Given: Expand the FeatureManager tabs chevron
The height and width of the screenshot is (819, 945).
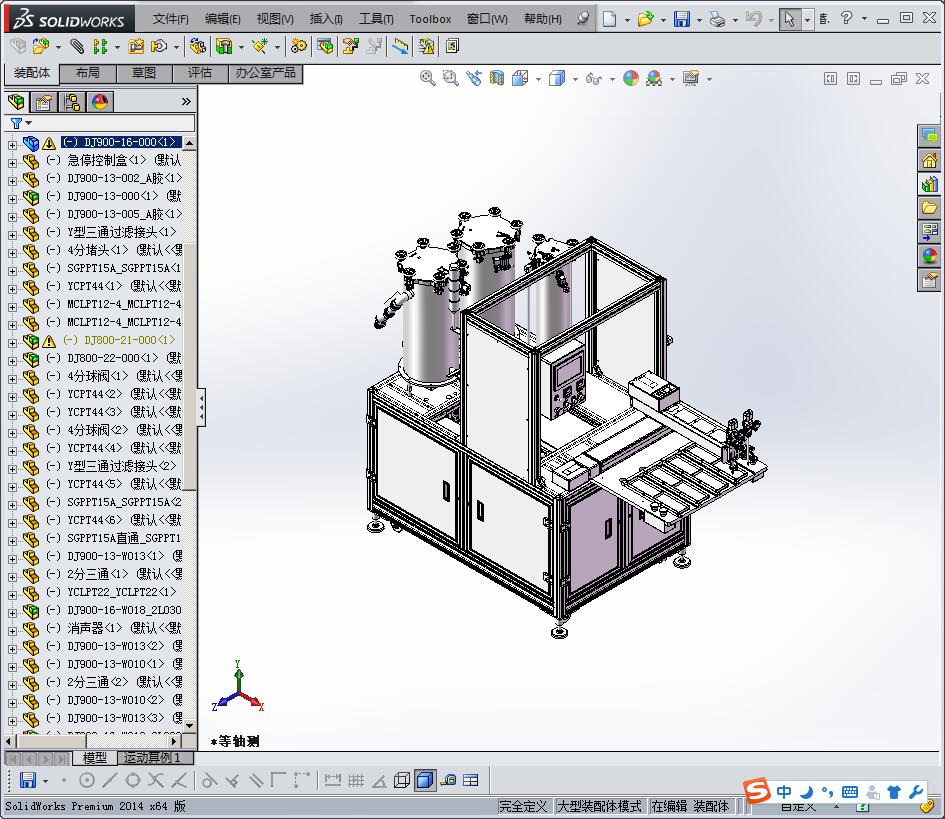Looking at the screenshot, I should [x=186, y=102].
